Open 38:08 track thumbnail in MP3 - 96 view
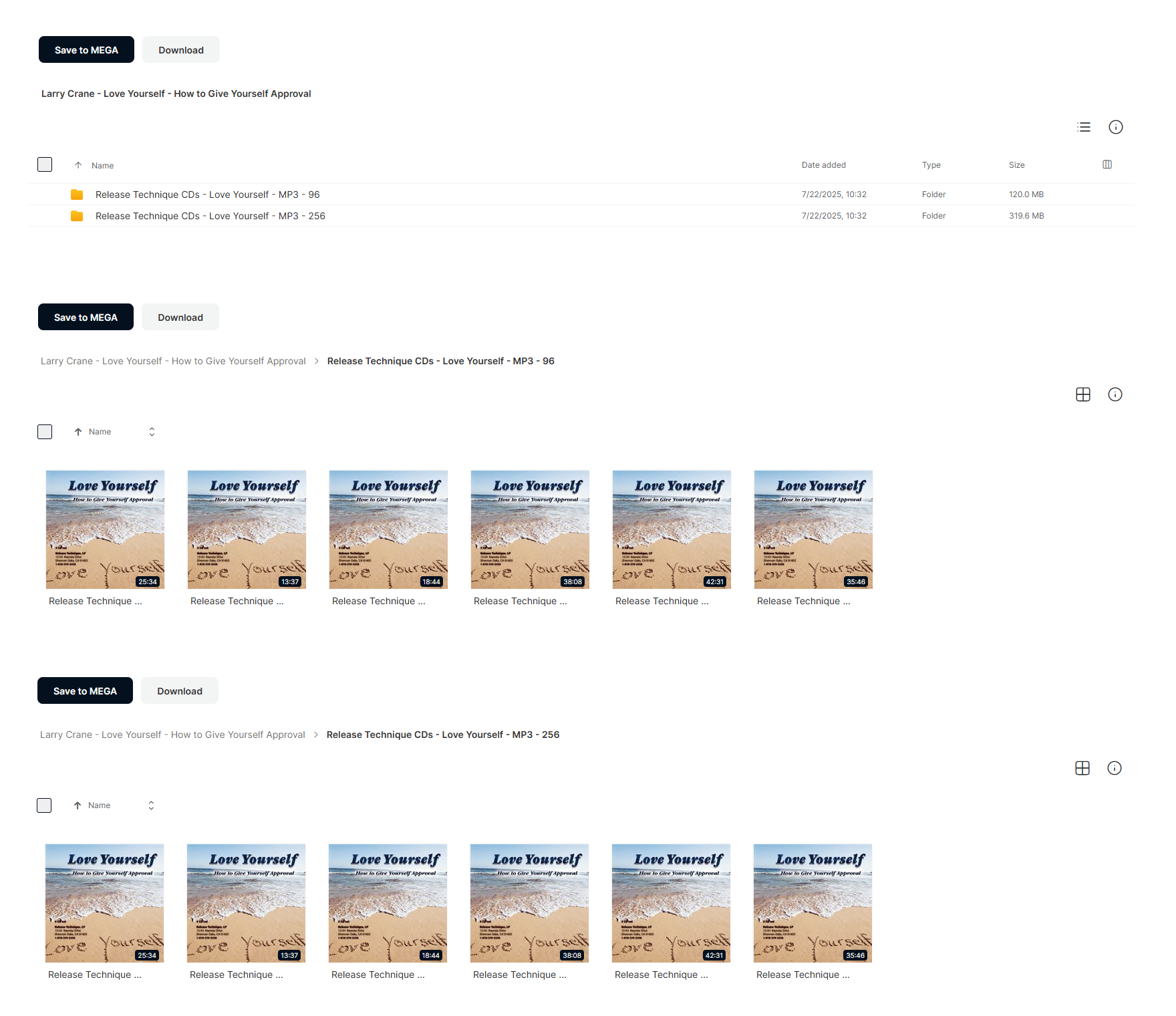Screen dimensions: 1176x1016 tap(530, 529)
